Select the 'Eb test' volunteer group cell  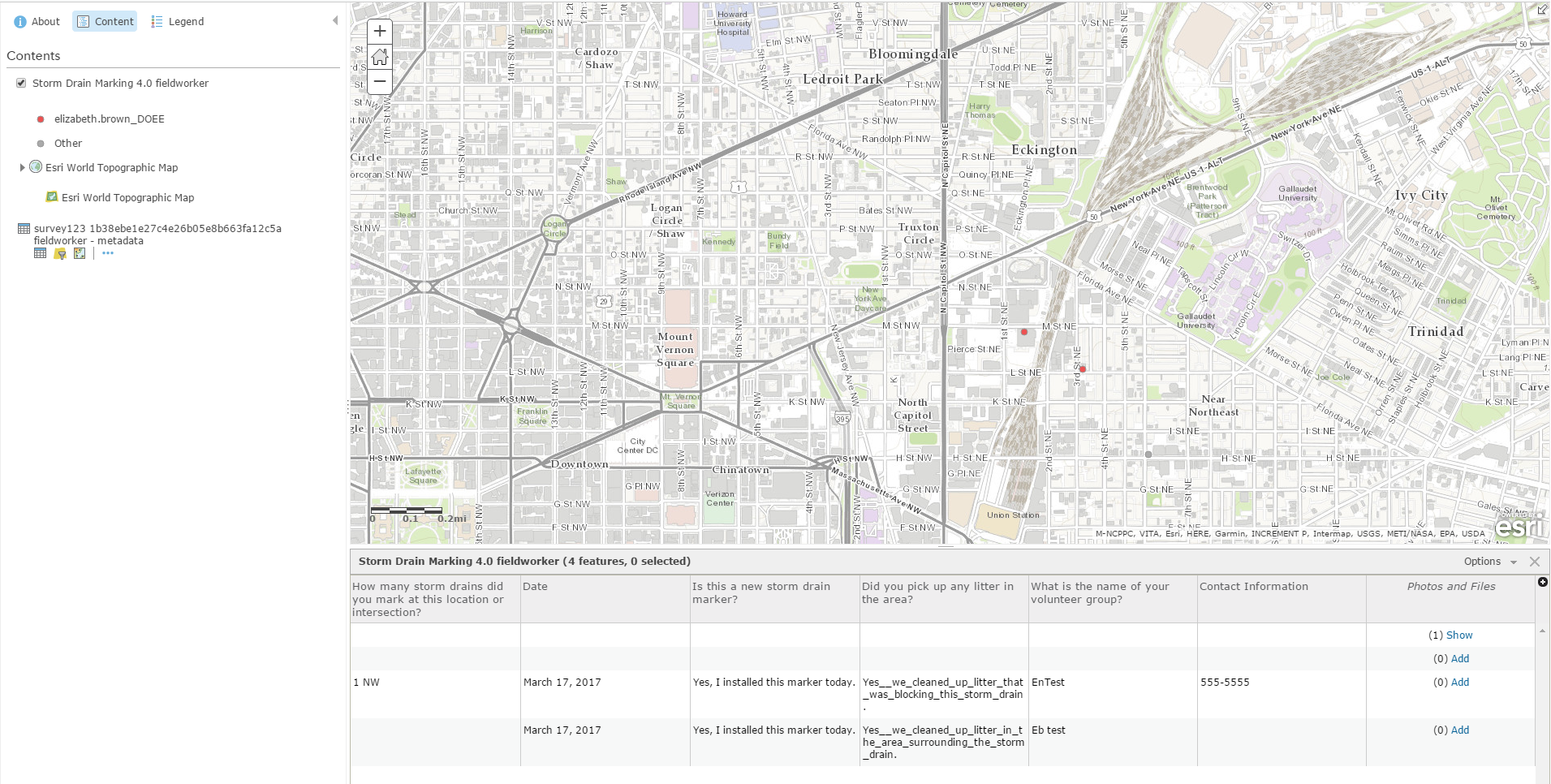click(1114, 742)
